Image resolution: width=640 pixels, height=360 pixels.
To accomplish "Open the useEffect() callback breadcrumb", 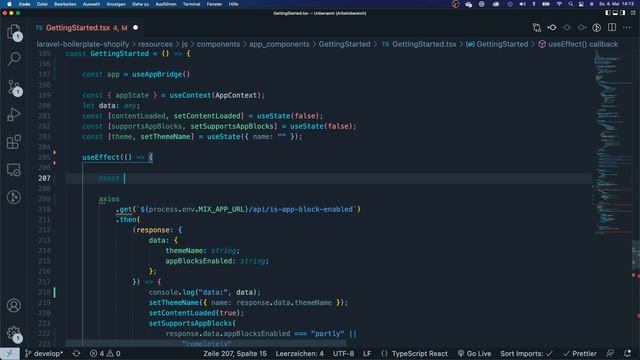I will [x=578, y=44].
